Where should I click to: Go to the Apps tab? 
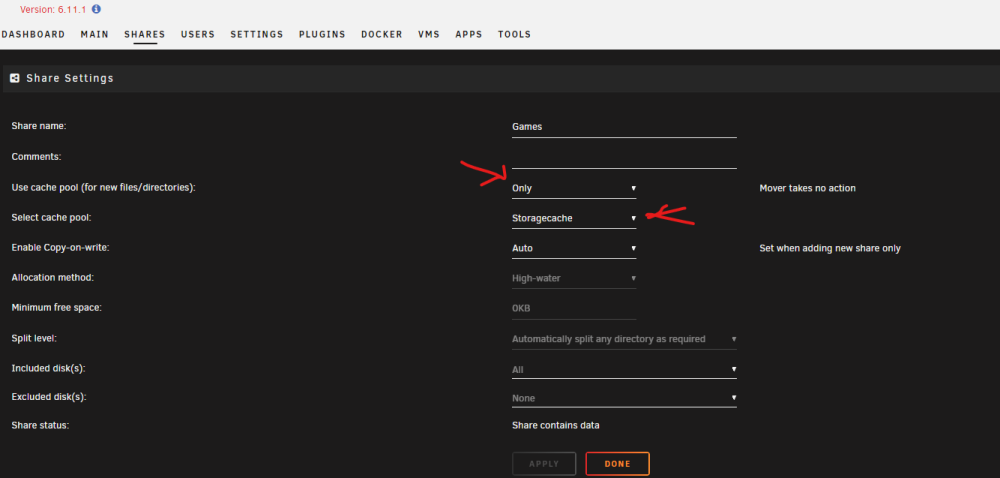469,34
